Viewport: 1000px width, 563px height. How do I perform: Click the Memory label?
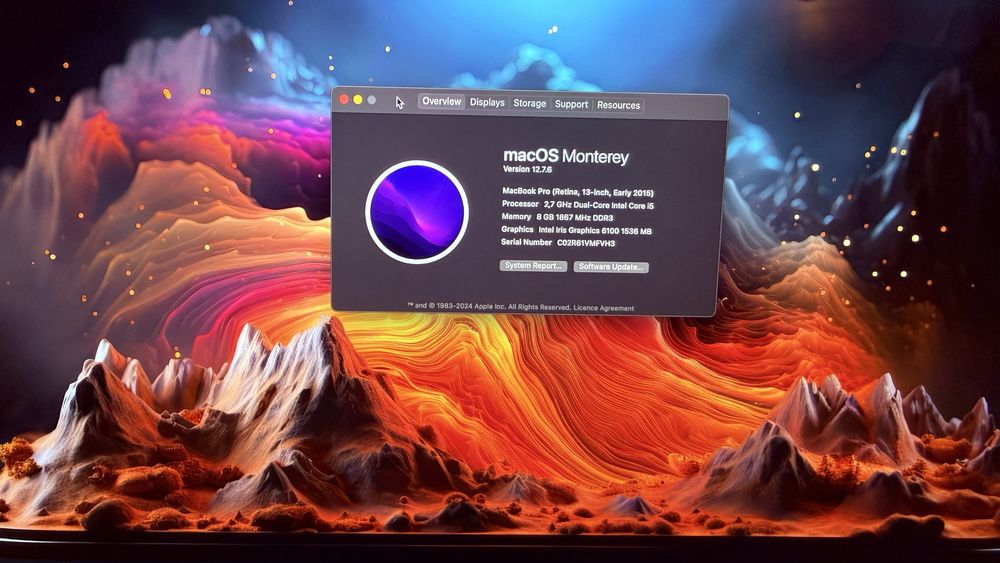click(517, 217)
